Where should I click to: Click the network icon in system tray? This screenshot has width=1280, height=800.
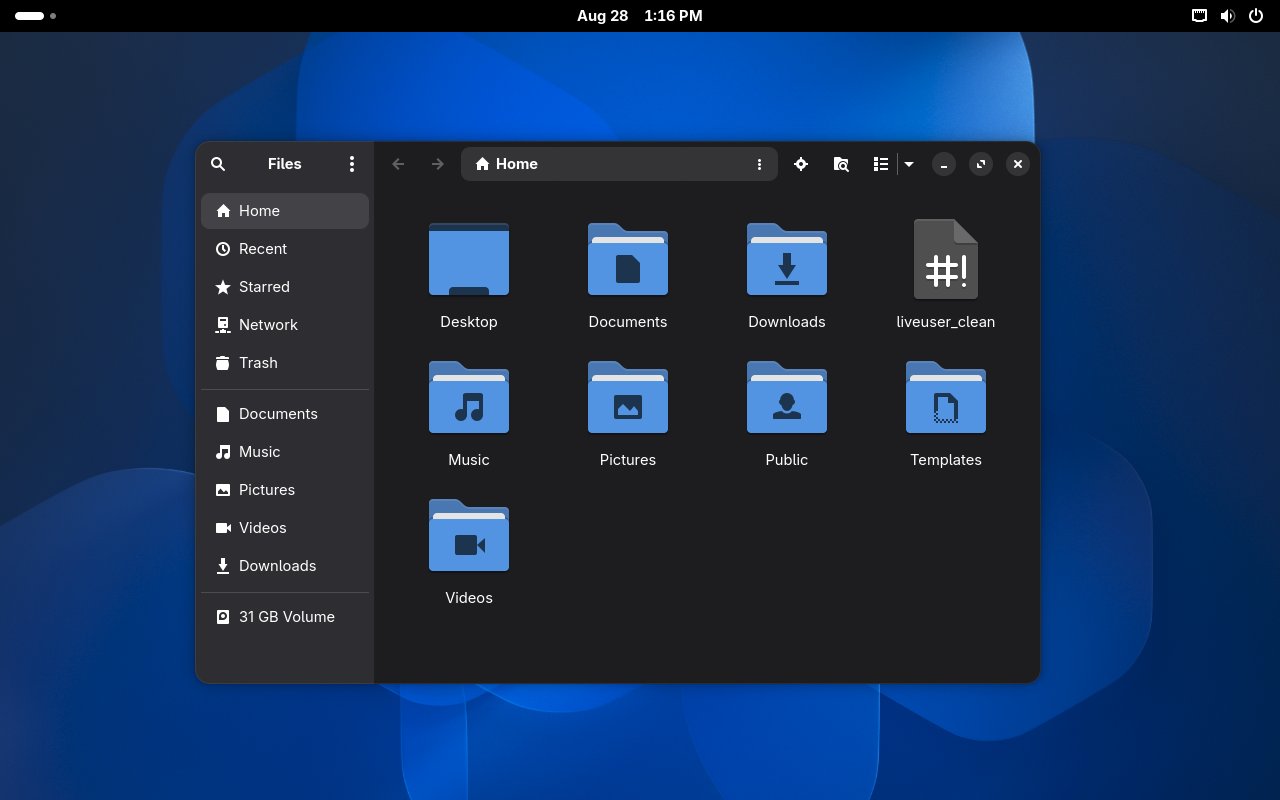coord(1200,16)
